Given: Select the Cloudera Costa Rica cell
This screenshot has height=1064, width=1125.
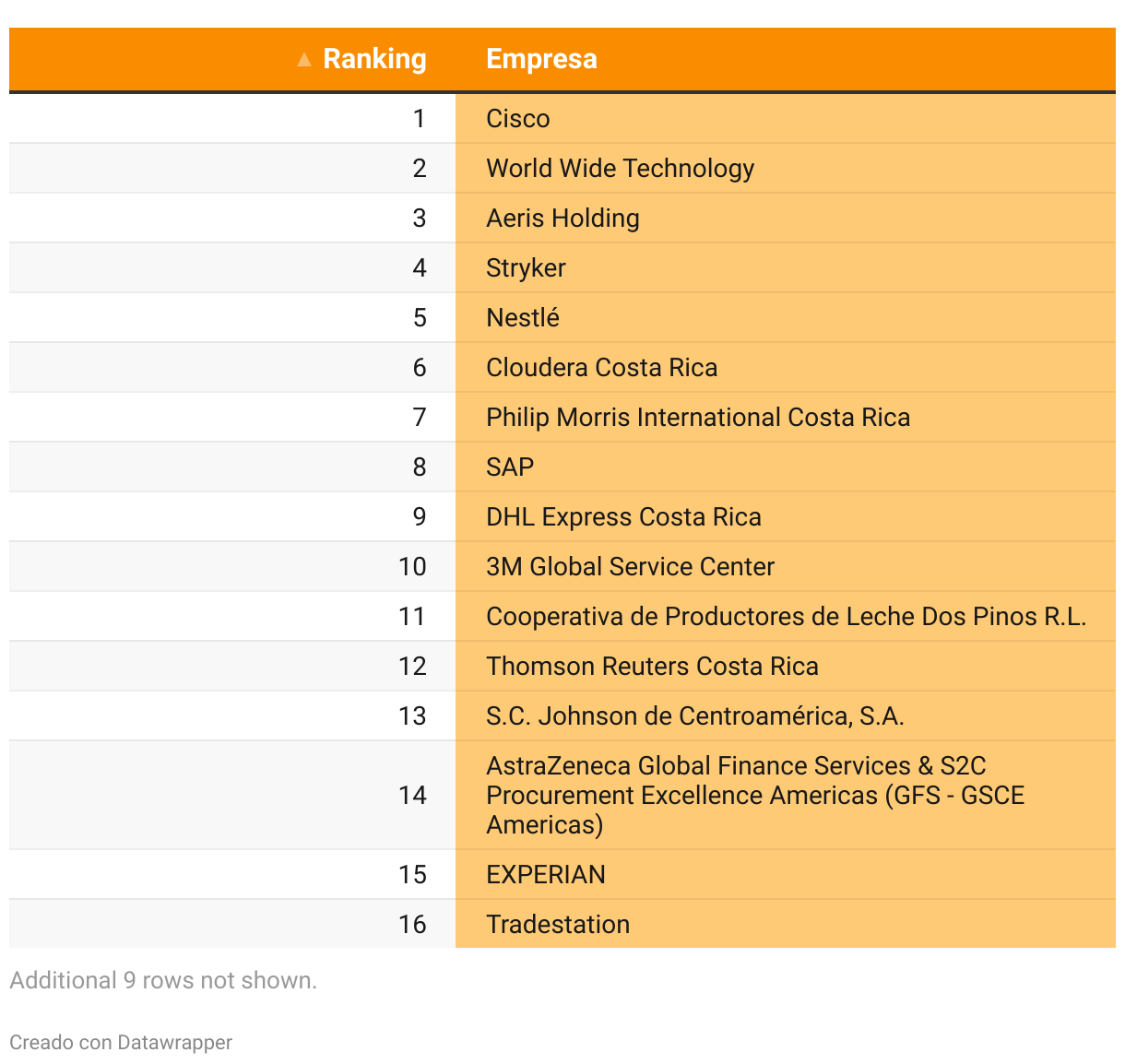Looking at the screenshot, I should pyautogui.click(x=786, y=367).
